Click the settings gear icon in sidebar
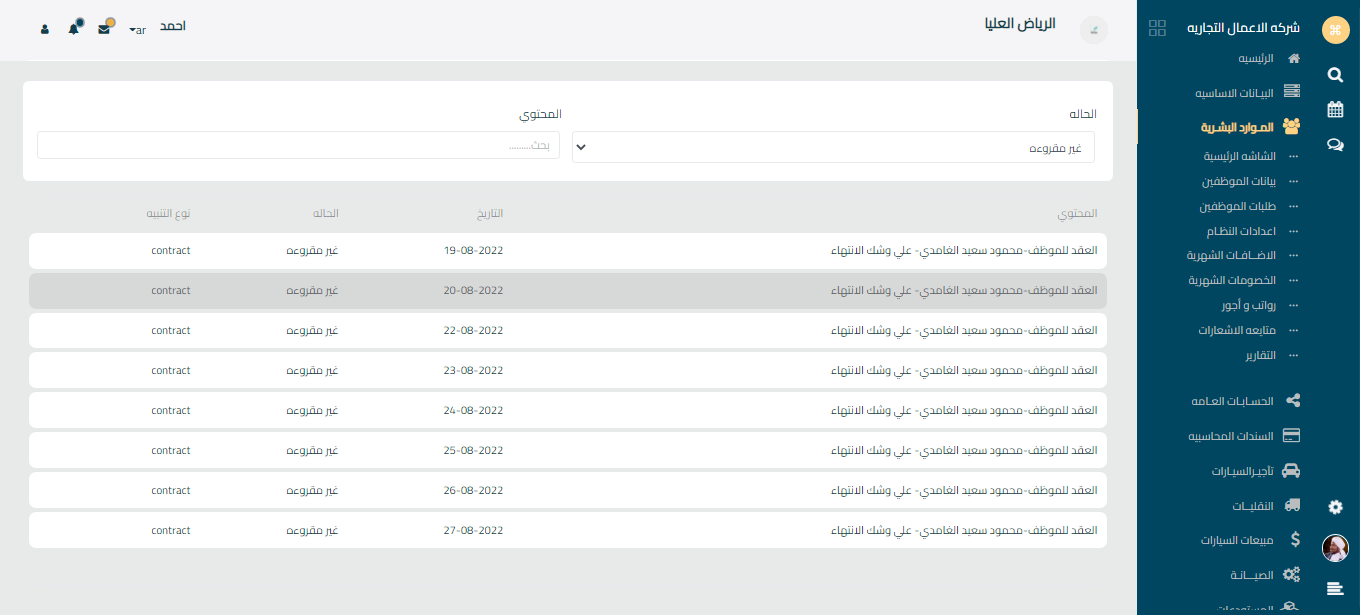1360x615 pixels. [x=1335, y=507]
